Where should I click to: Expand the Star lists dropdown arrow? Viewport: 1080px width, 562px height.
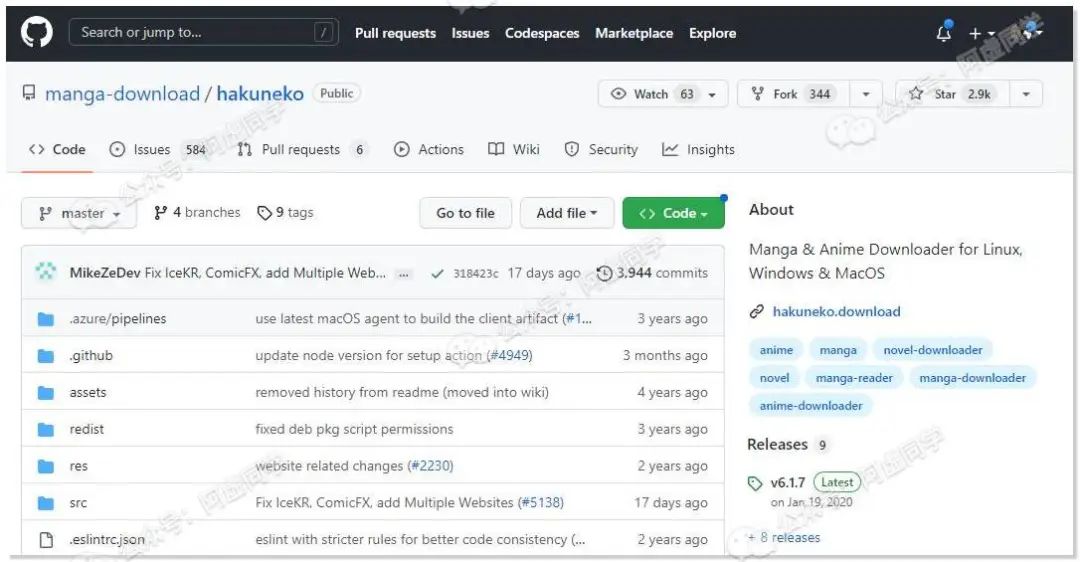coord(1026,94)
